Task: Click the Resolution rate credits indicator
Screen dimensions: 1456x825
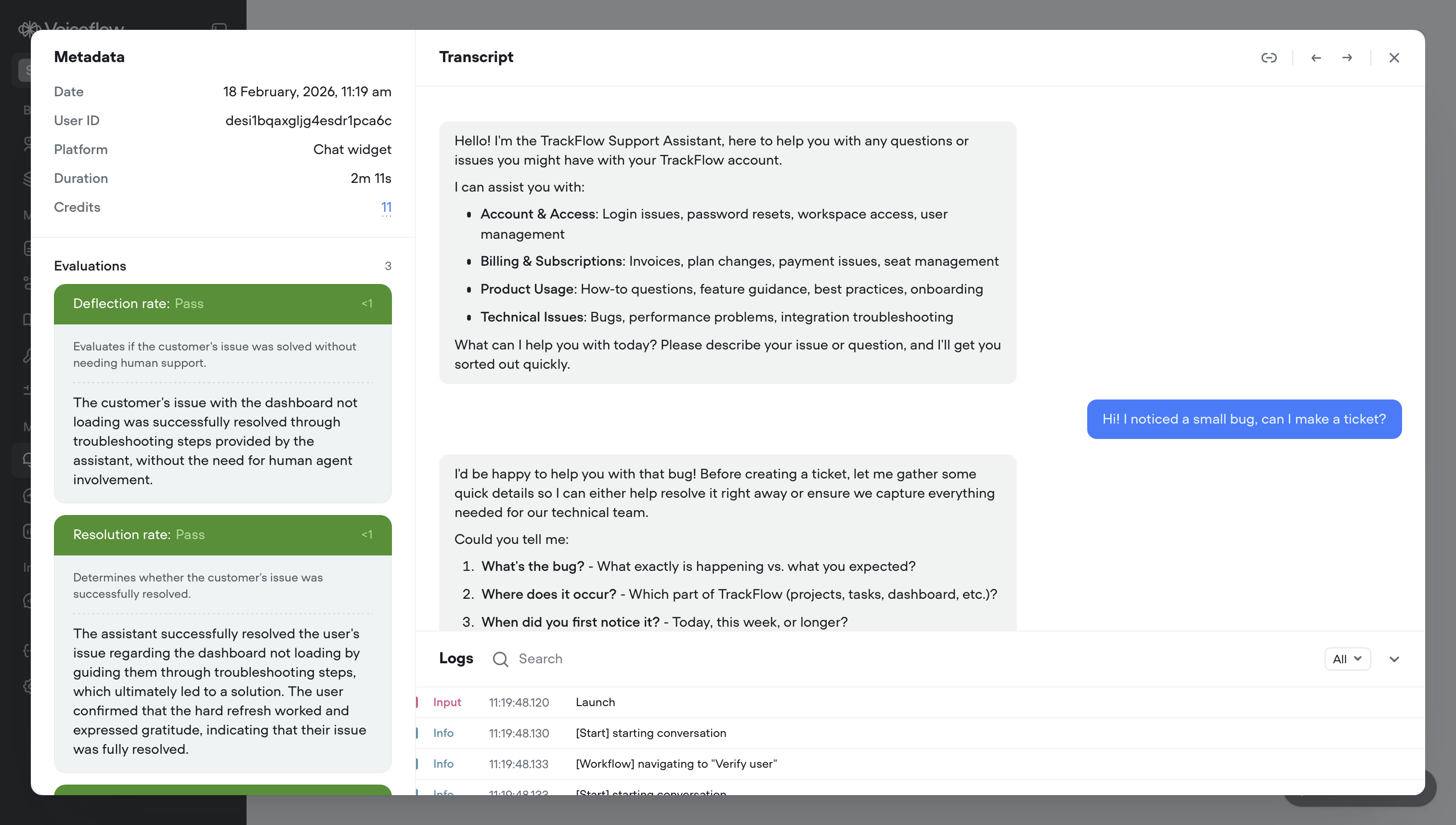Action: click(367, 535)
